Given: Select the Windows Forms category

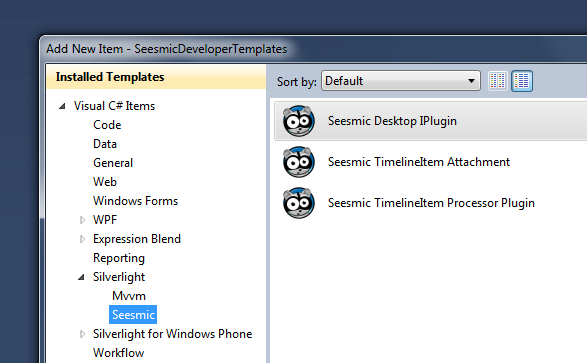Looking at the screenshot, I should [x=135, y=201].
